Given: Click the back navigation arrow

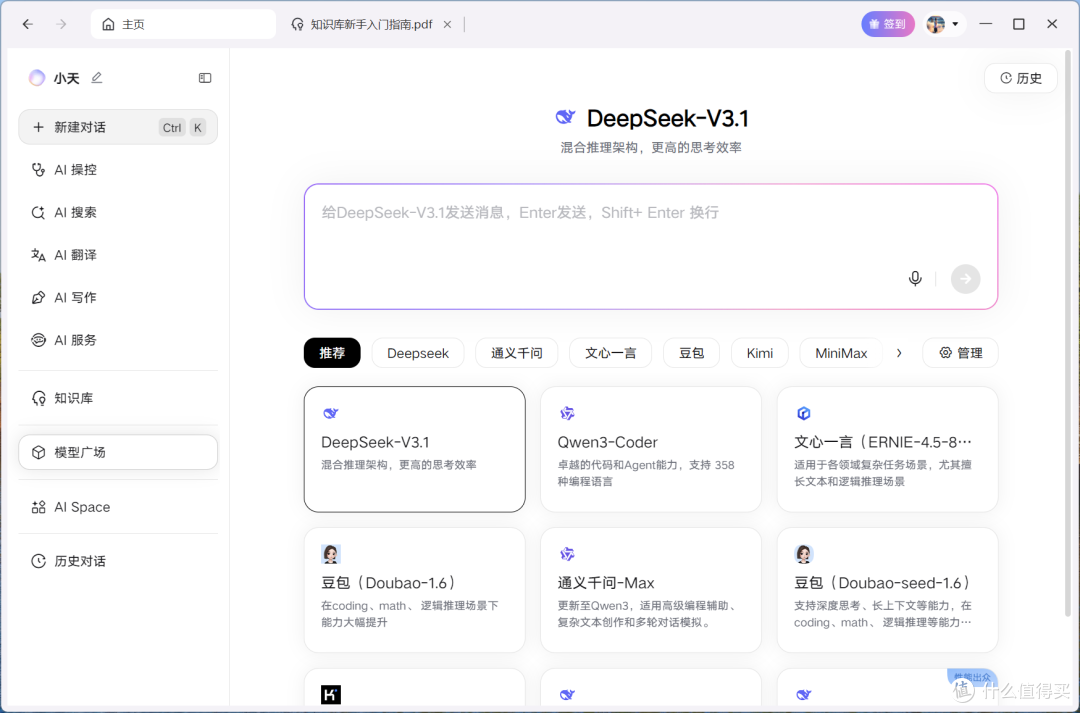Looking at the screenshot, I should (28, 24).
